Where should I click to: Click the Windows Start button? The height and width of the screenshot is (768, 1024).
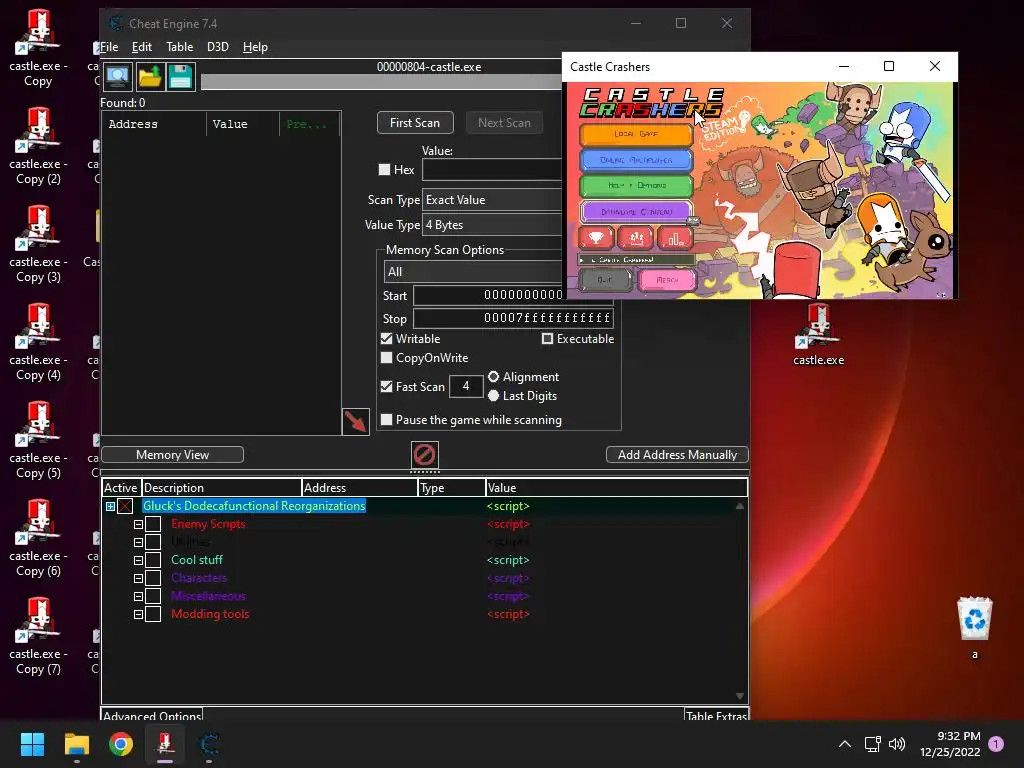[x=32, y=744]
